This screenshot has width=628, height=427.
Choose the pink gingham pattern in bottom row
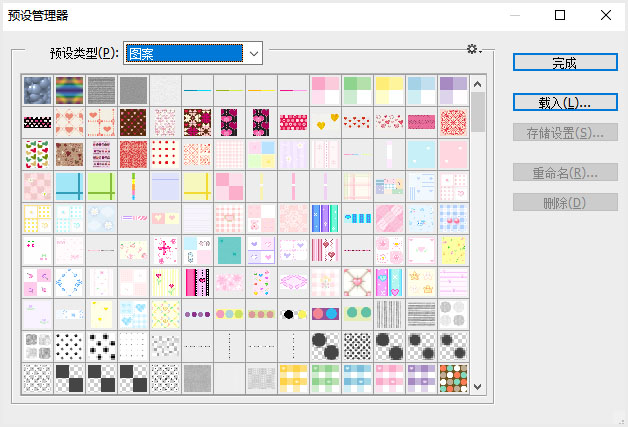[390, 379]
